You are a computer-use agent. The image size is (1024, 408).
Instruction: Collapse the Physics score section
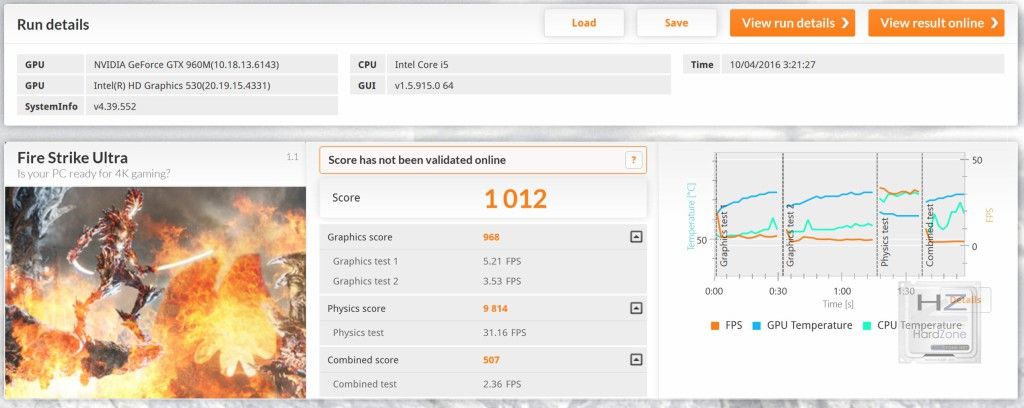636,308
